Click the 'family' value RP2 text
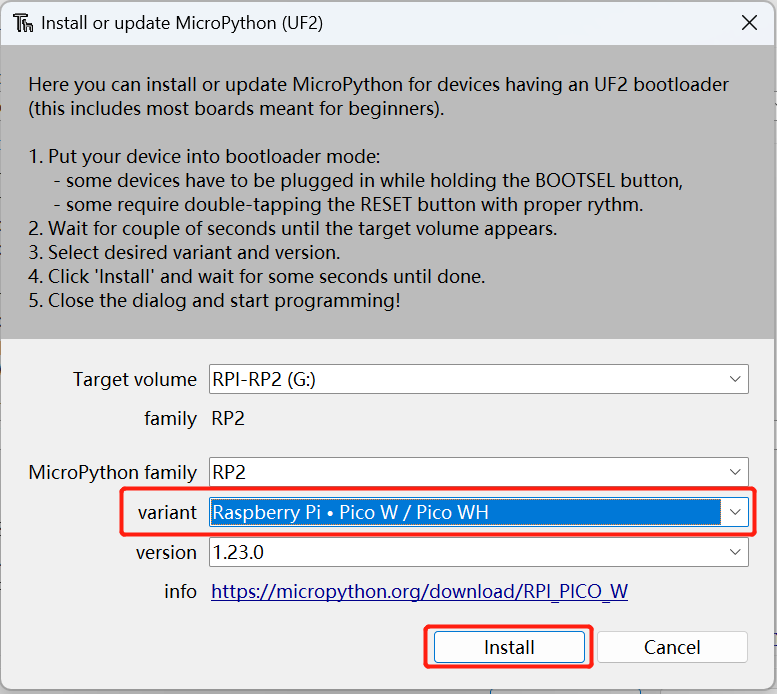Screen dimensions: 777x694 [228, 419]
